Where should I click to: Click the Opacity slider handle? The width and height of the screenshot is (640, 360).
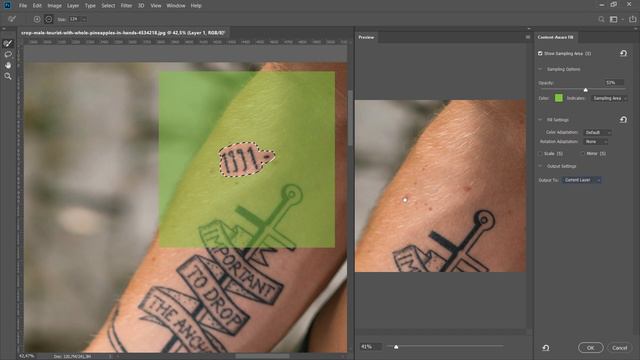(585, 90)
